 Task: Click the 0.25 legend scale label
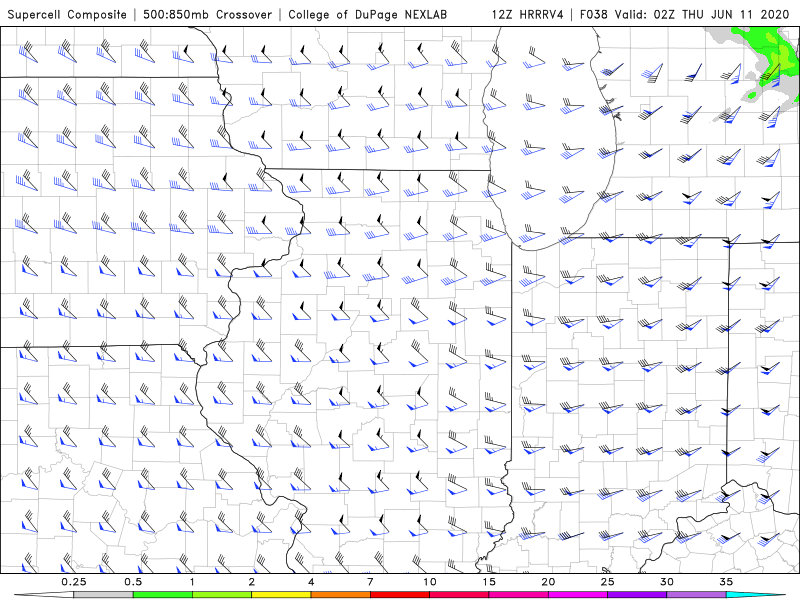pyautogui.click(x=73, y=582)
